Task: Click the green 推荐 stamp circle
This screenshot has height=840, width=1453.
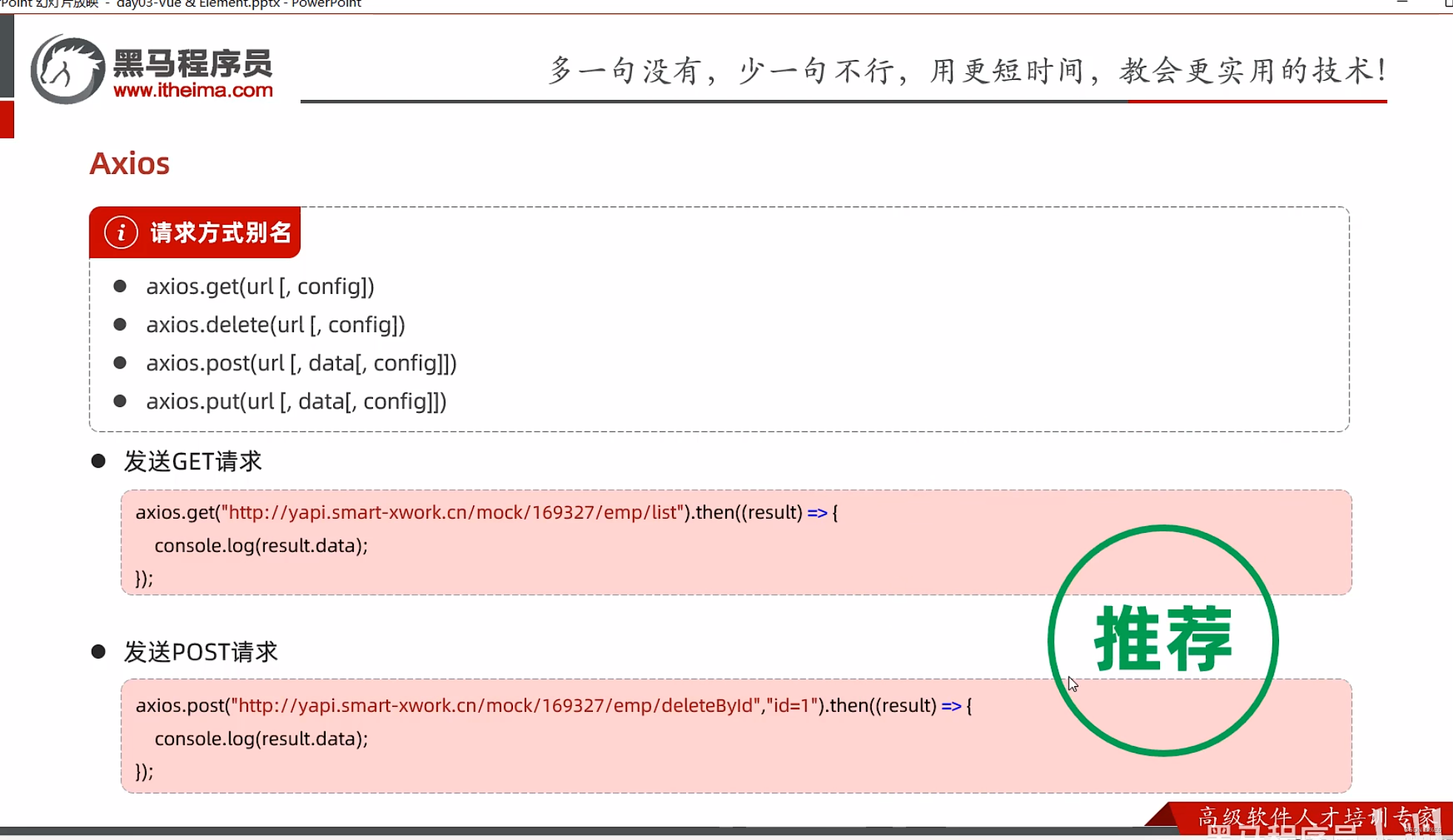Action: tap(1162, 639)
